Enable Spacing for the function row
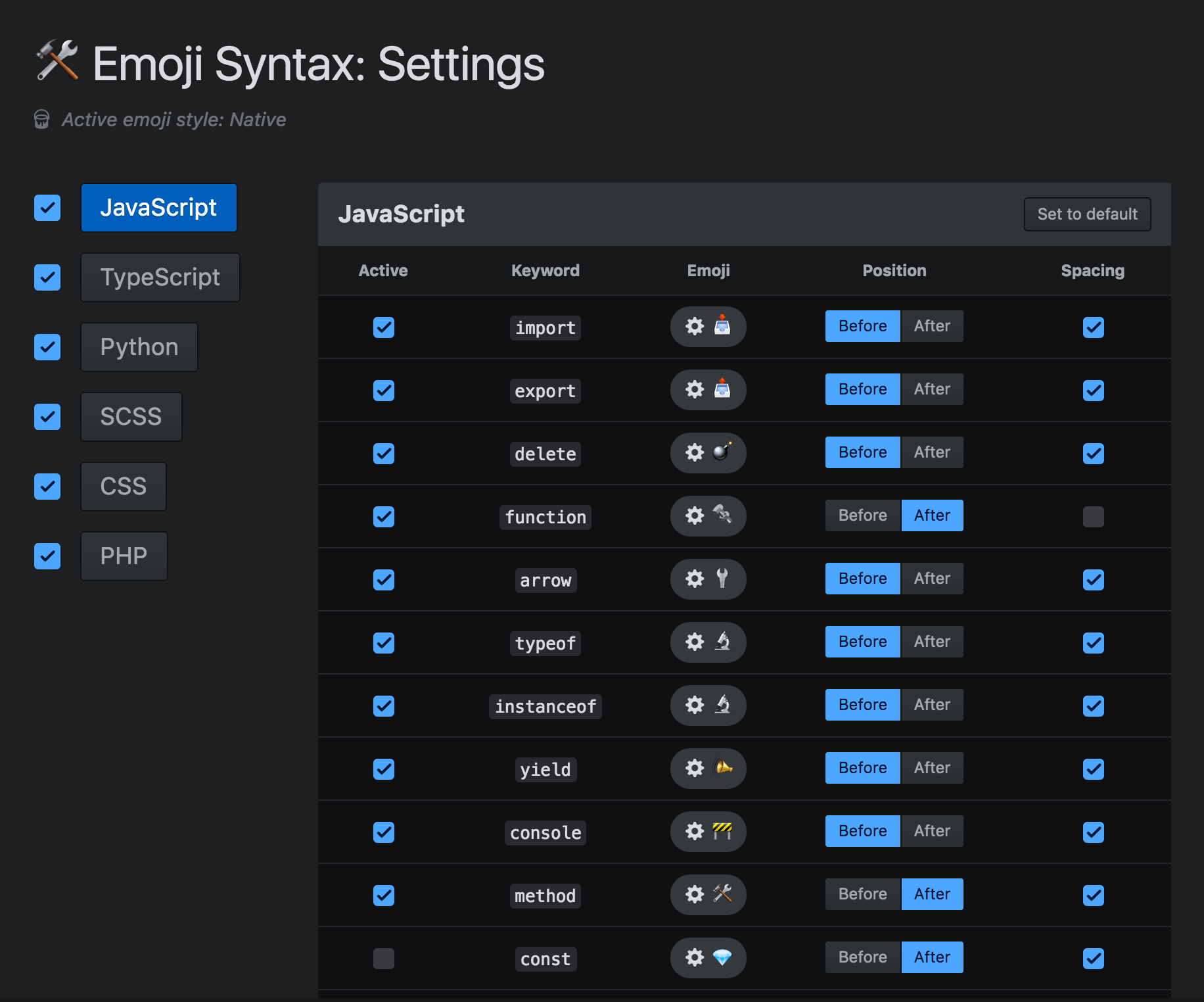 pyautogui.click(x=1094, y=517)
